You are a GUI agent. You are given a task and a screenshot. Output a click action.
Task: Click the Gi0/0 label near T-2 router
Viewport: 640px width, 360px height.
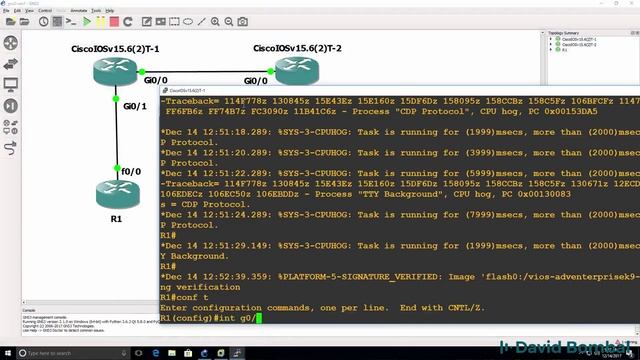(256, 81)
